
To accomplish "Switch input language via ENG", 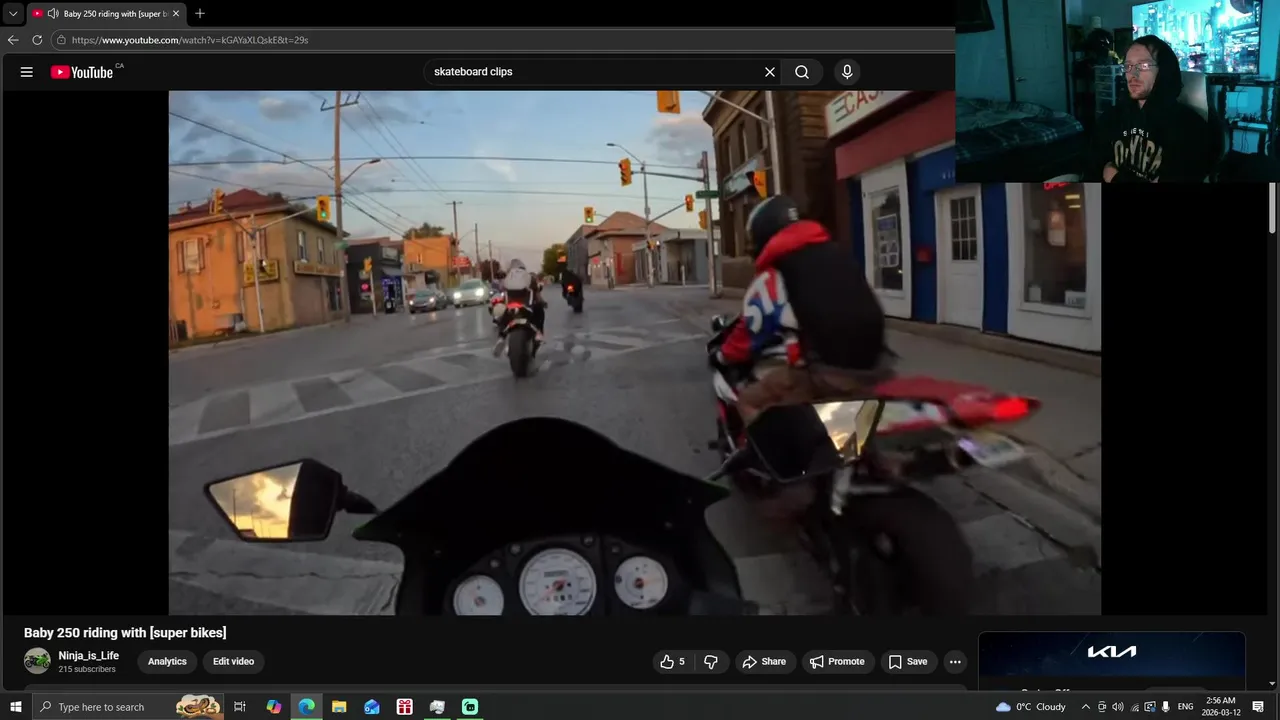I will click(x=1186, y=707).
